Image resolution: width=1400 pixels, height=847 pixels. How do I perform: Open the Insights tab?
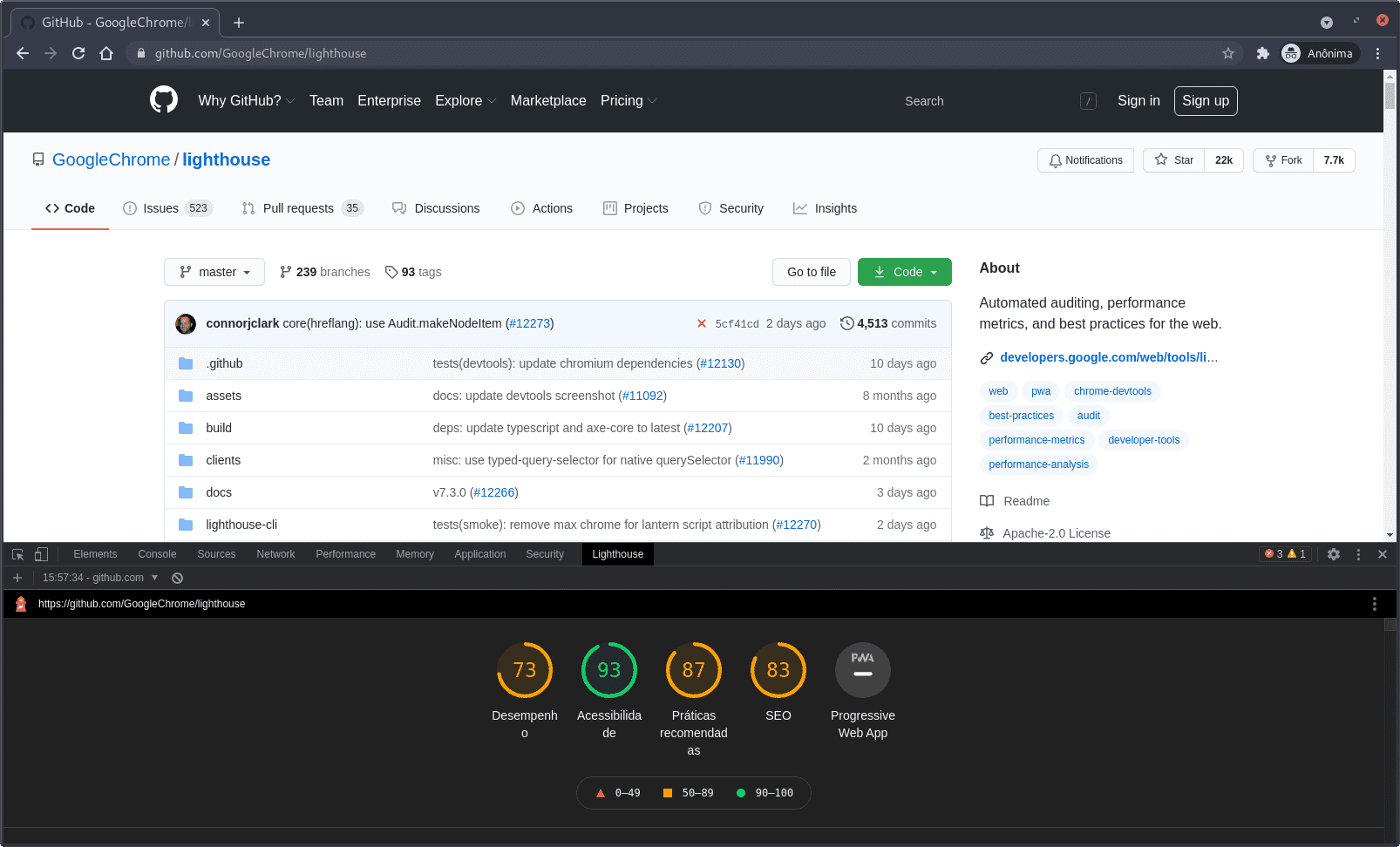coord(825,208)
